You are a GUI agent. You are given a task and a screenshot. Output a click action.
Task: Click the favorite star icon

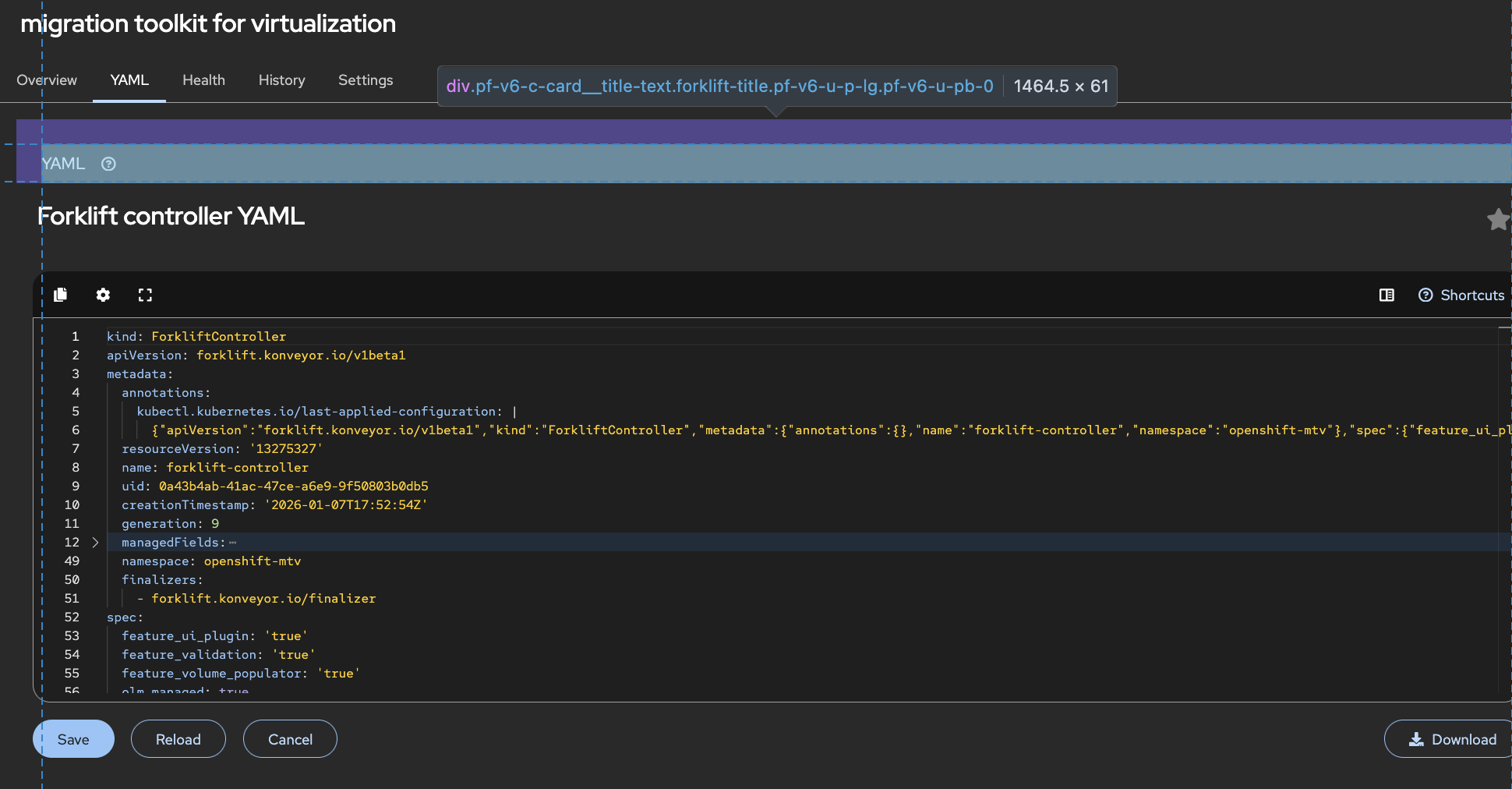[1497, 220]
